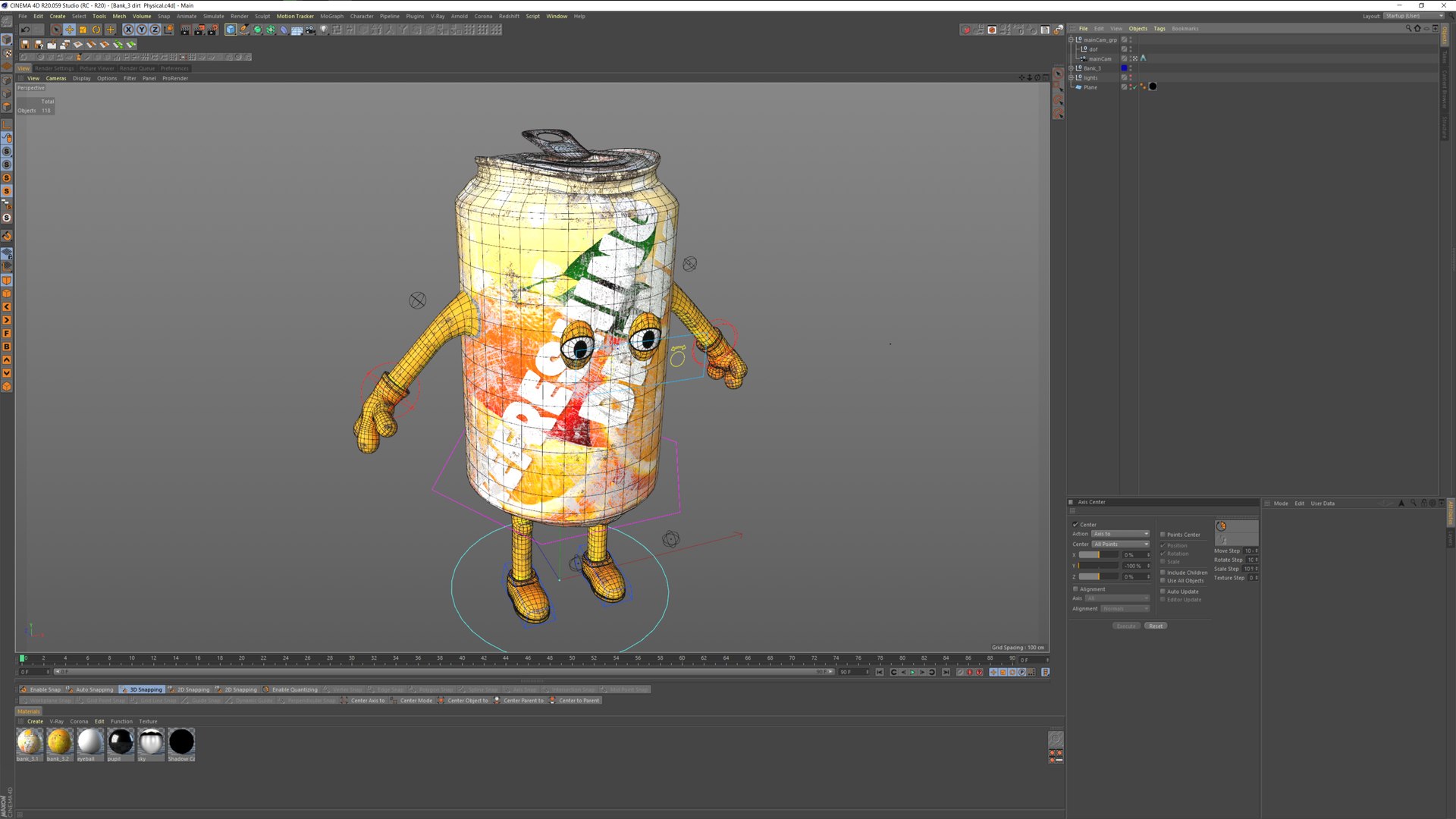Click the target tag on mainCam
Image resolution: width=1456 pixels, height=819 pixels.
click(1135, 58)
